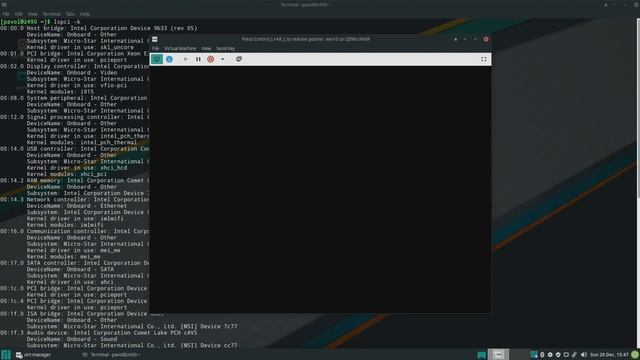This screenshot has height=360, width=640.
Task: Open the manage VM snapshots icon
Action: 239,59
